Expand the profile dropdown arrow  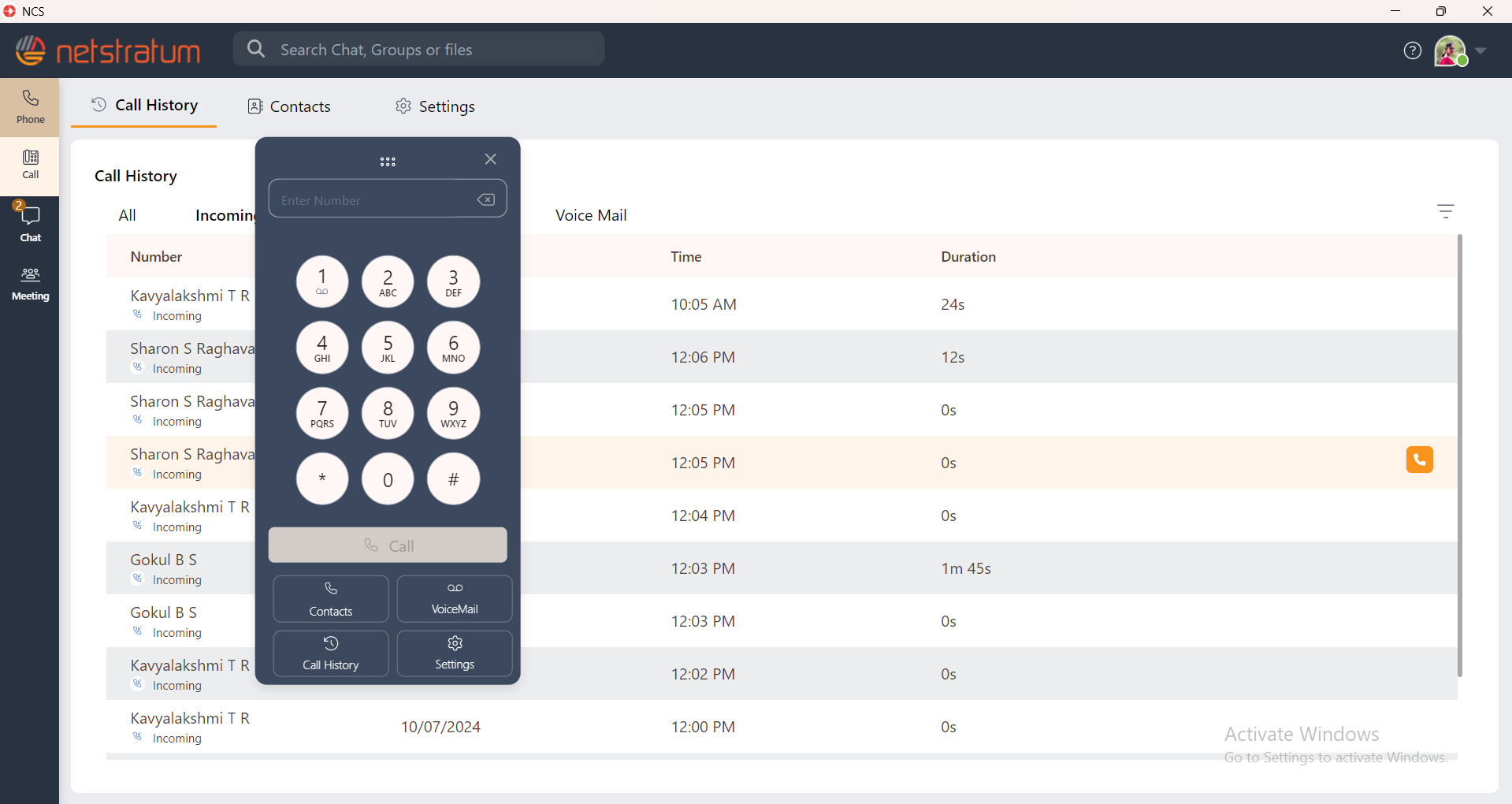tap(1480, 50)
